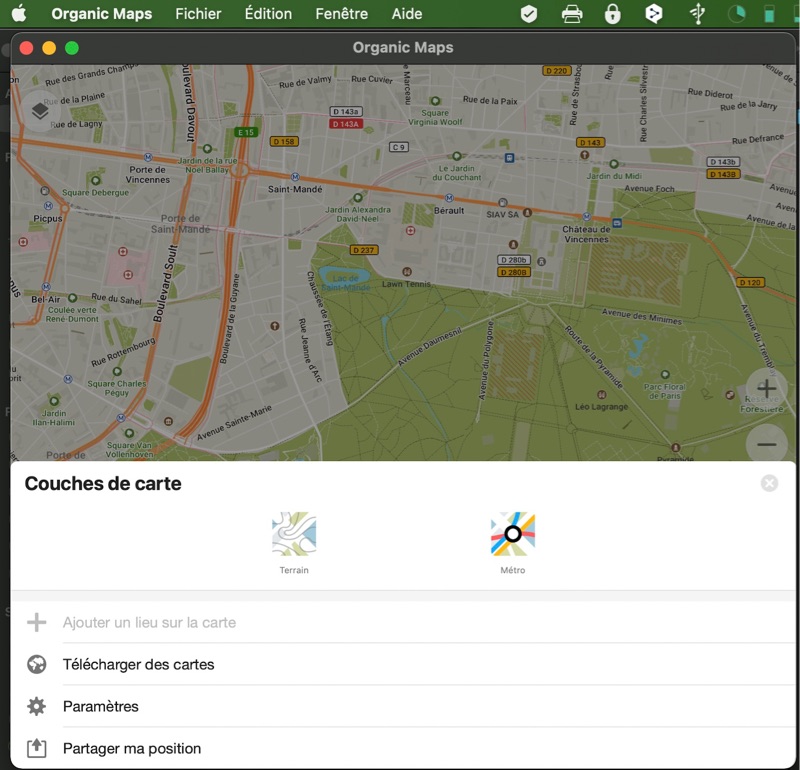This screenshot has width=800, height=770.
Task: Click the printer icon in menu bar
Action: click(572, 14)
